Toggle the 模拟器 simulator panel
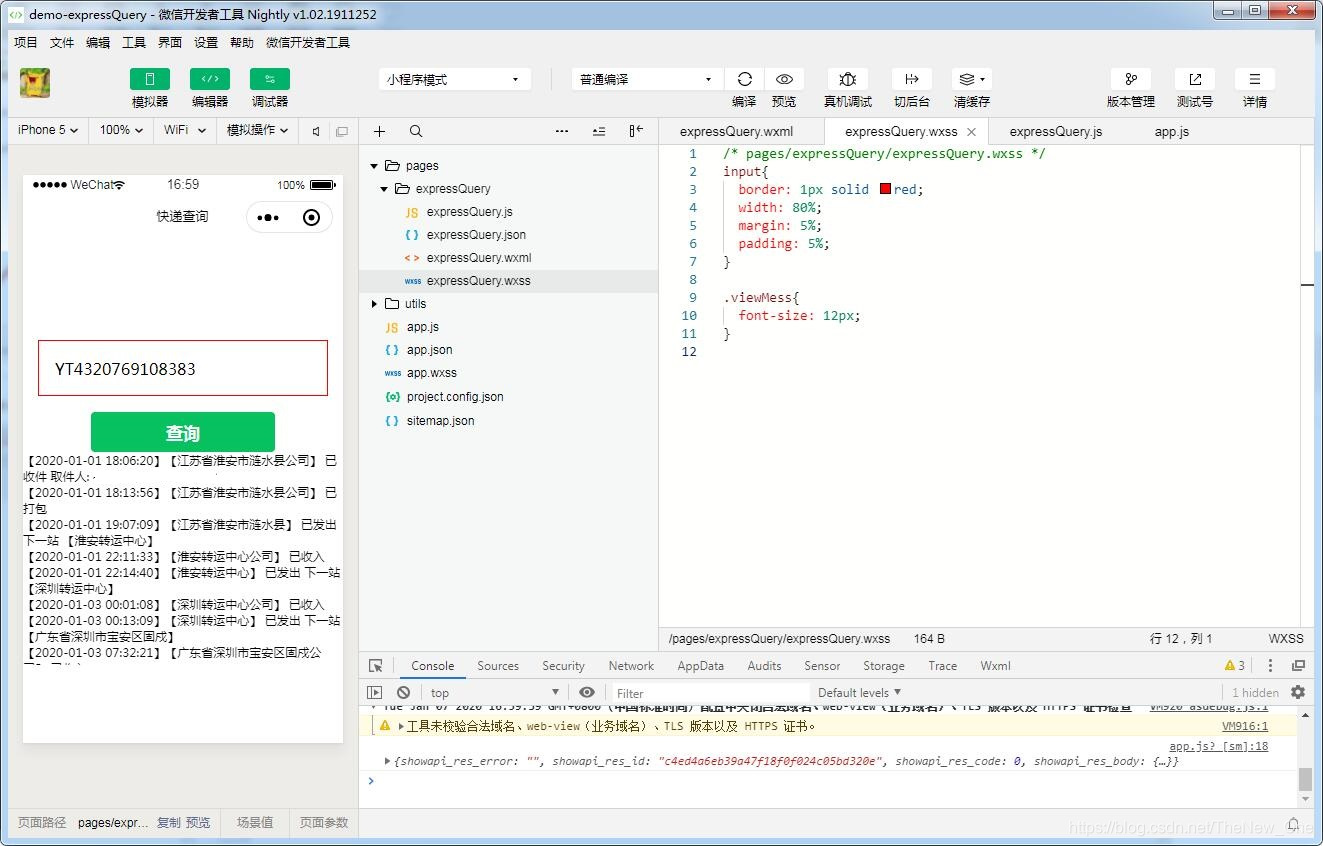This screenshot has width=1323, height=846. click(x=150, y=79)
